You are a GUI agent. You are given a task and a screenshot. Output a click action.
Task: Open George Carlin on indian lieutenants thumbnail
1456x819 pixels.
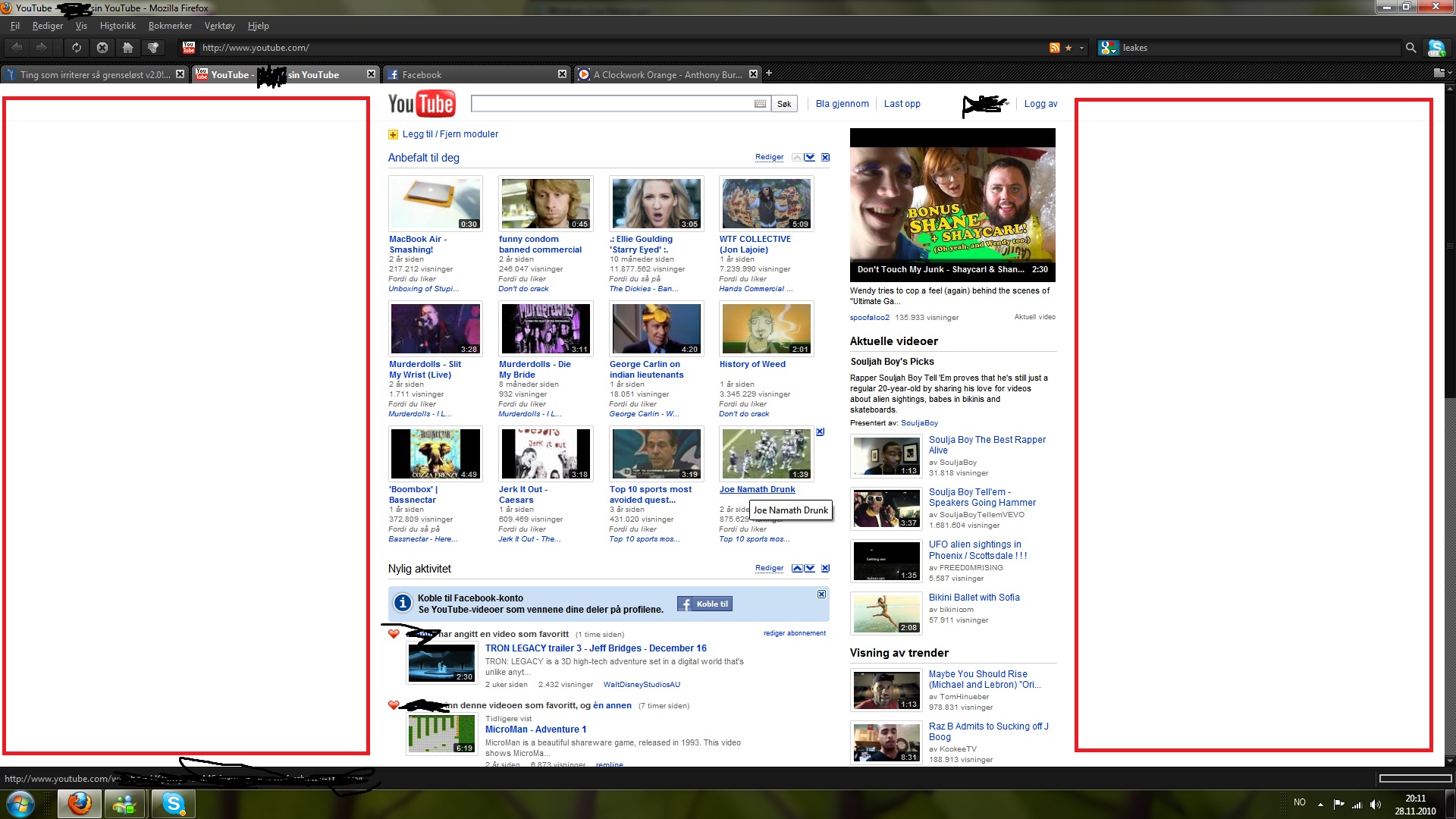(x=657, y=328)
